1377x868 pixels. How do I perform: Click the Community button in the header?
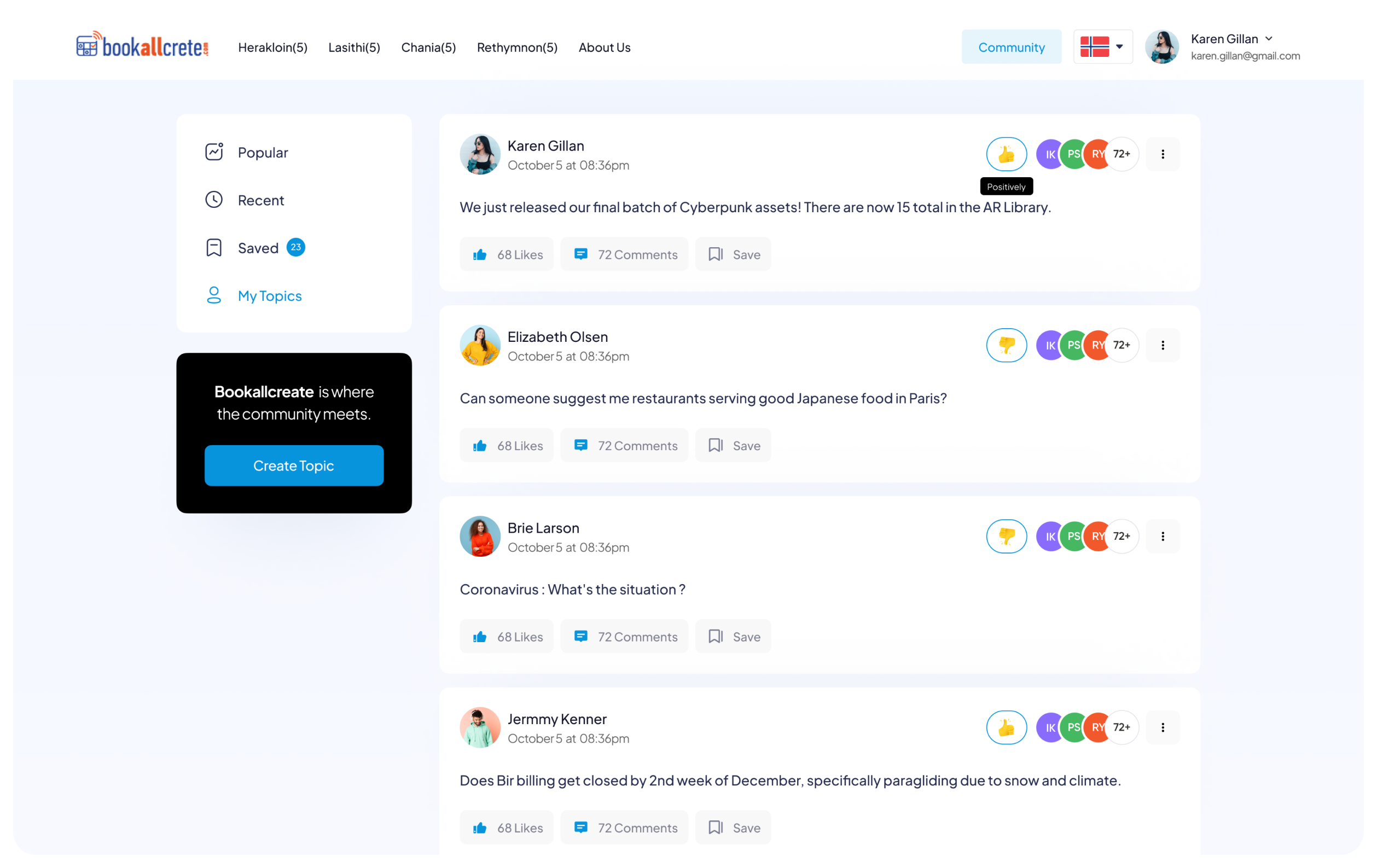tap(1011, 47)
